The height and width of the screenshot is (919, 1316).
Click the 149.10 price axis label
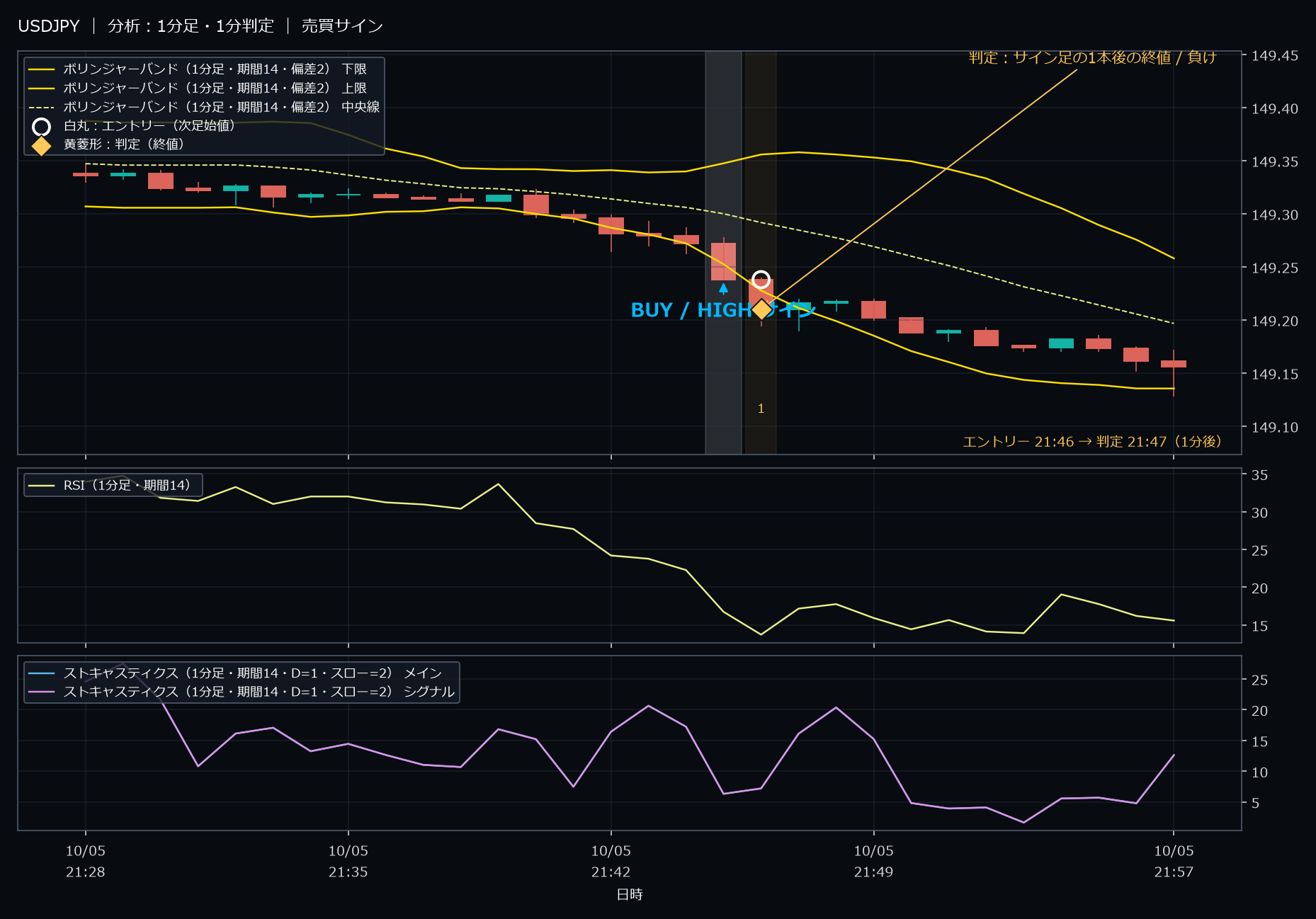(1274, 427)
